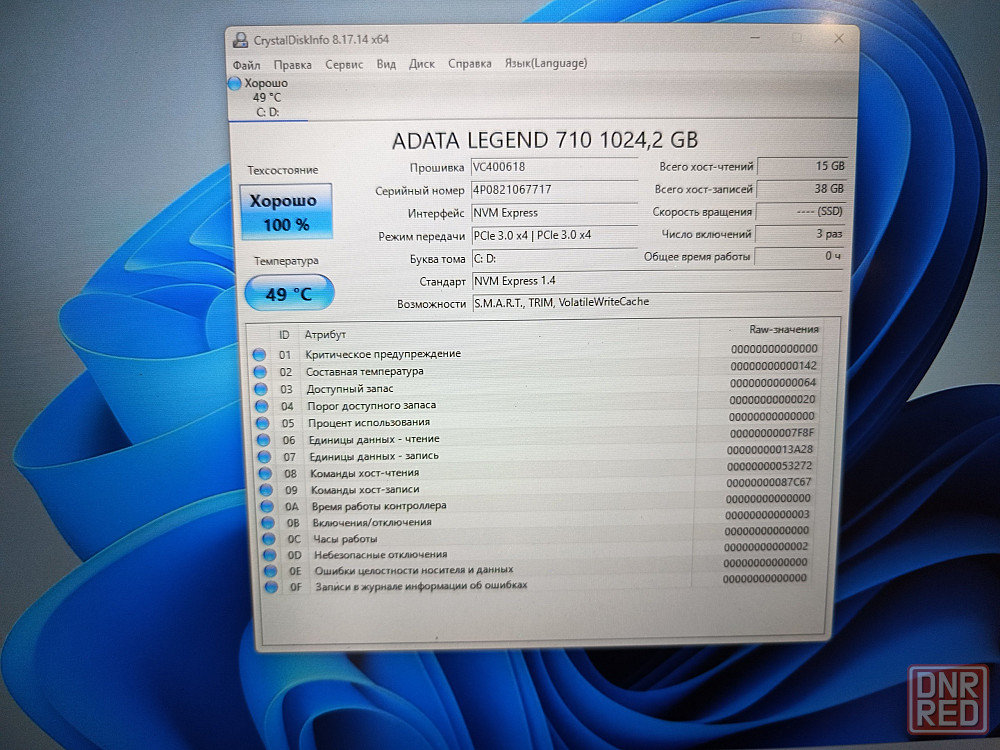The image size is (1000, 750).
Task: Click the Атрибут column header
Action: point(325,334)
